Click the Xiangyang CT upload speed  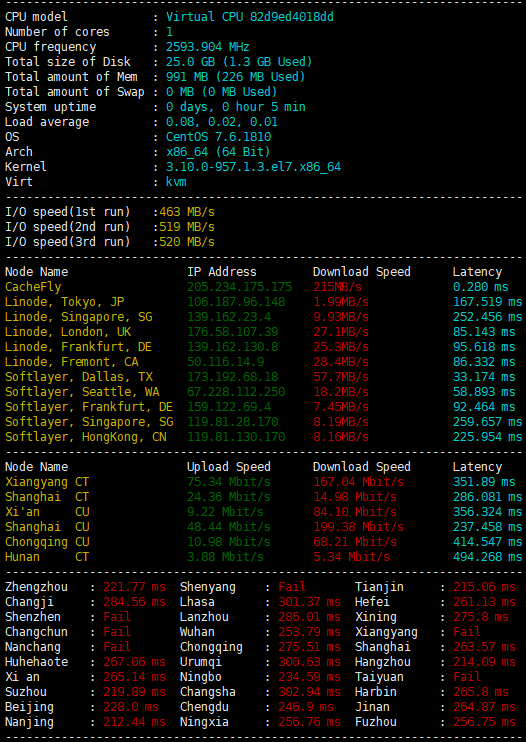coord(229,482)
